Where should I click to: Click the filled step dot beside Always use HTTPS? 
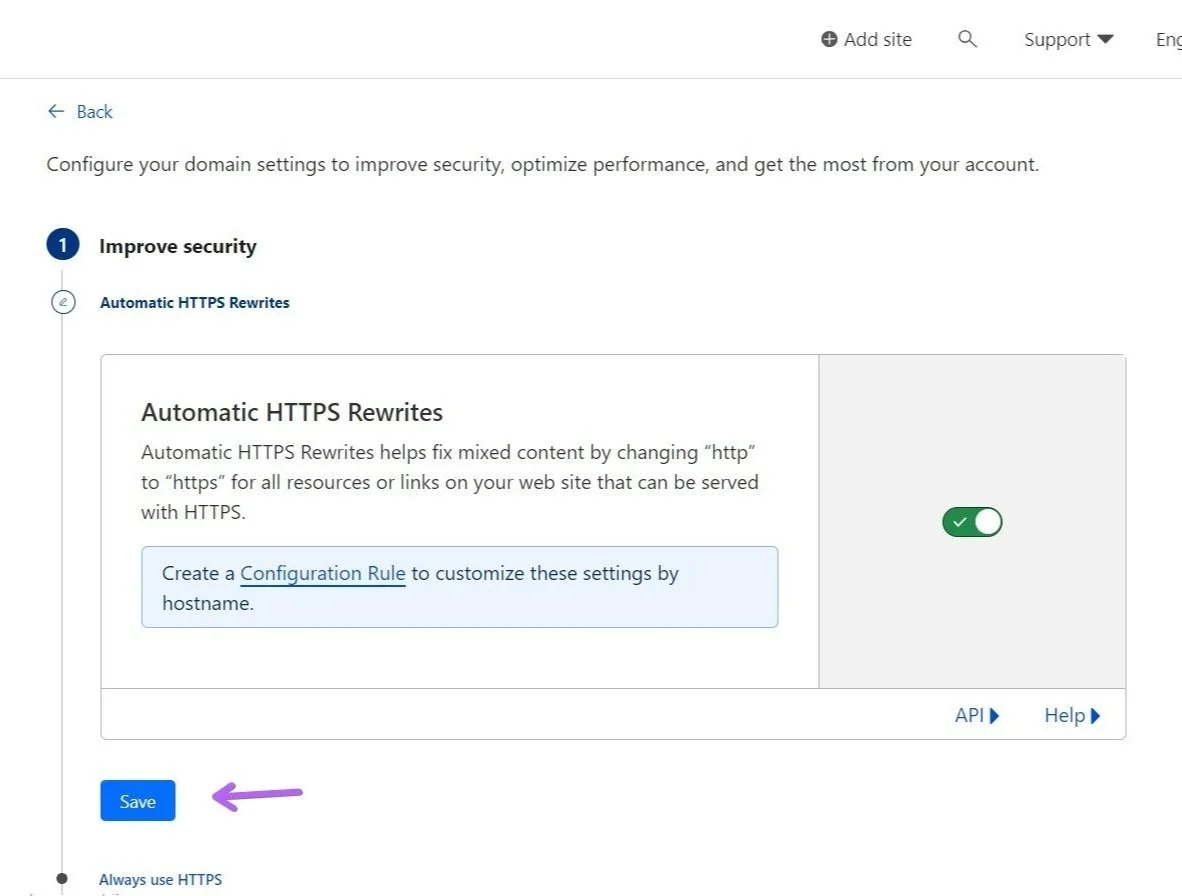point(63,878)
